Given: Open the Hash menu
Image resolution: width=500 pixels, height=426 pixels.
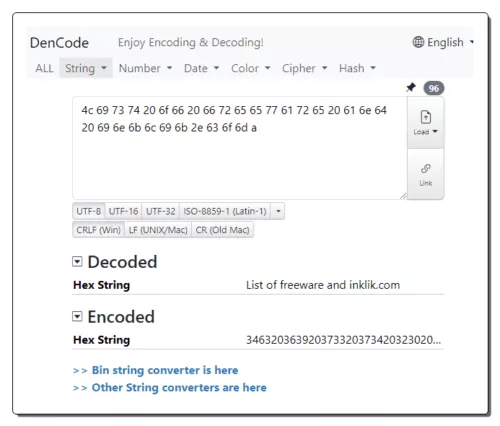Looking at the screenshot, I should 357,68.
